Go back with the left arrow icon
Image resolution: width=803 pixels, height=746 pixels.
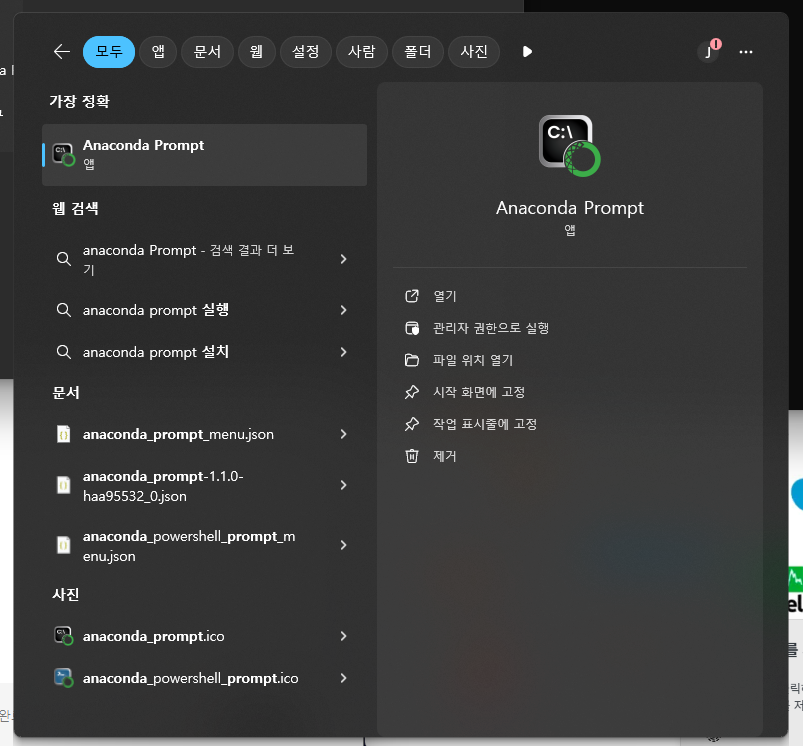click(61, 52)
